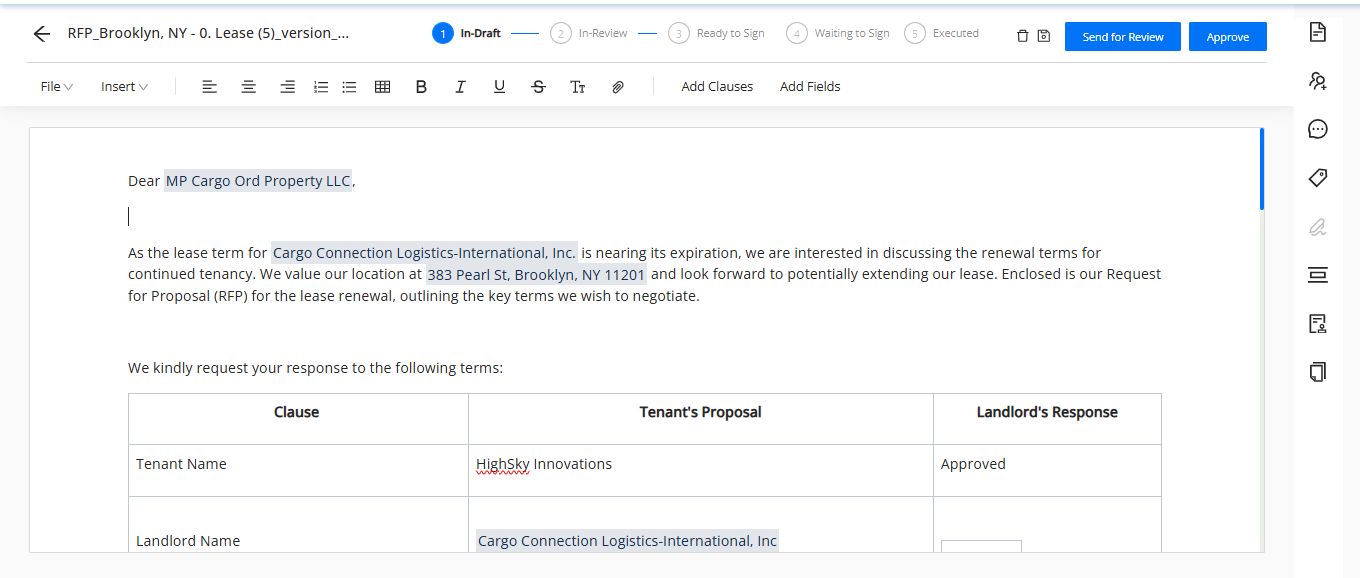This screenshot has height=578, width=1360.
Task: Select the In-Draft workflow step
Action: tap(467, 33)
